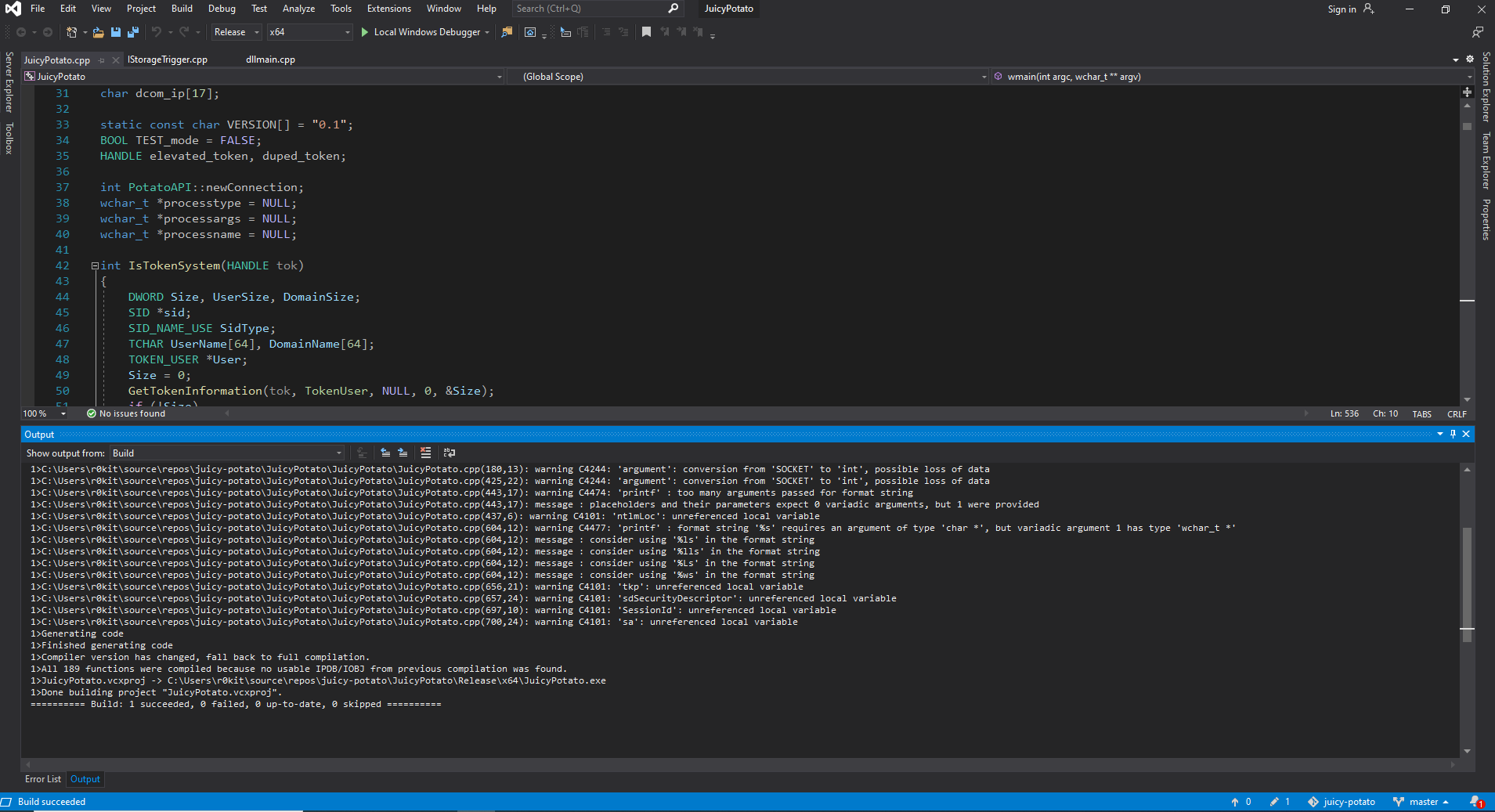Open the x64 platform dropdown

348,32
